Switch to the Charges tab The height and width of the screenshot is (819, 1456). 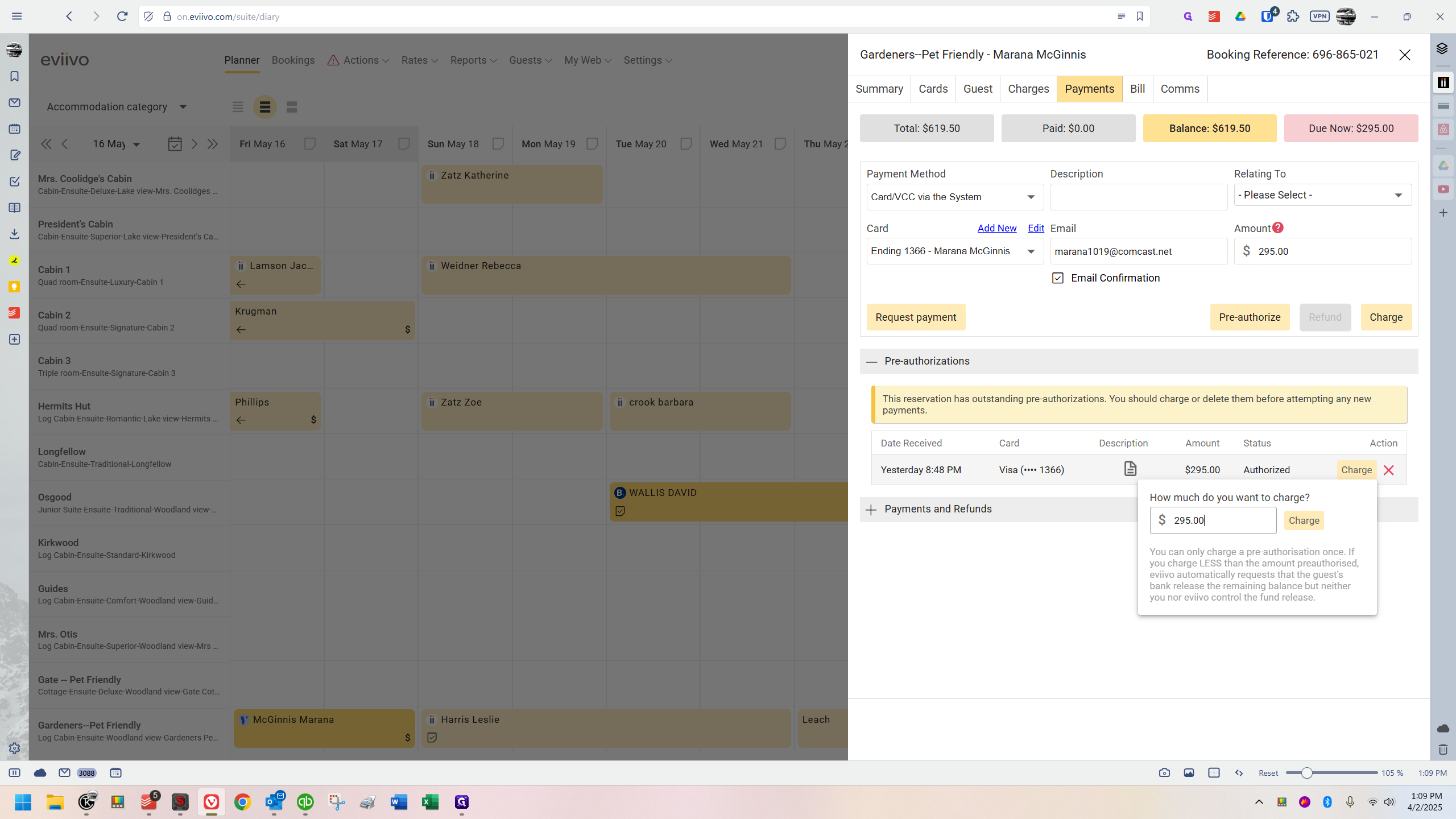[1028, 89]
